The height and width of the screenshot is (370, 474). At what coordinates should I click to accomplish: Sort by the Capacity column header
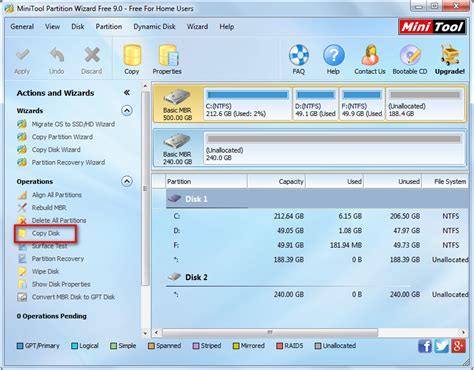point(276,181)
